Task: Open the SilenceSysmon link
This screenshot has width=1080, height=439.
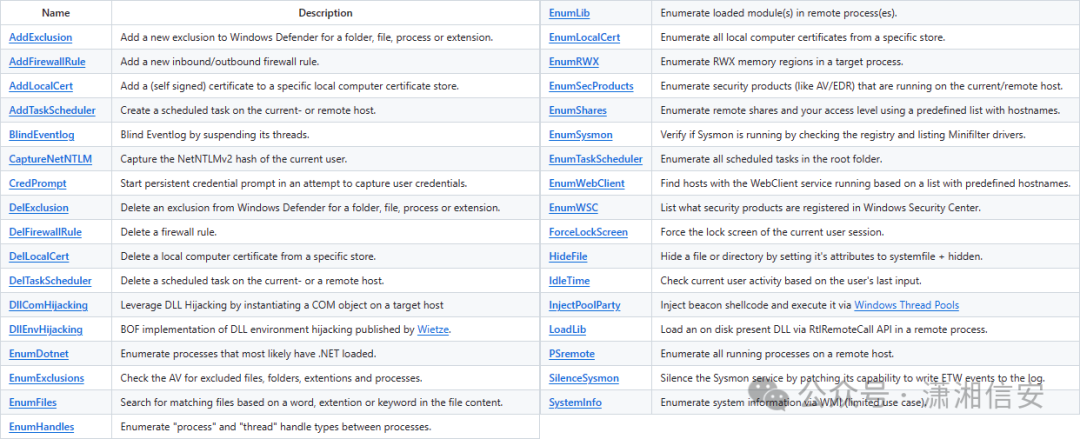Action: (584, 378)
